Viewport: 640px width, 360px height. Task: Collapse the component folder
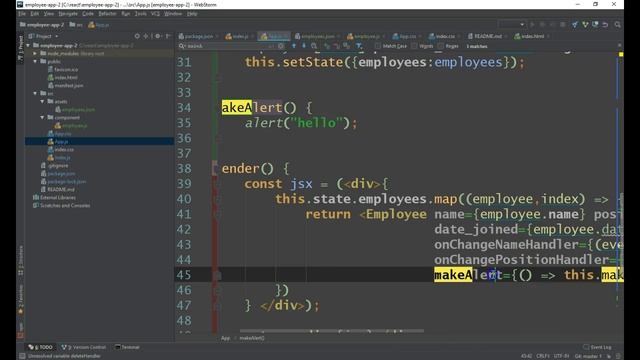[42, 118]
